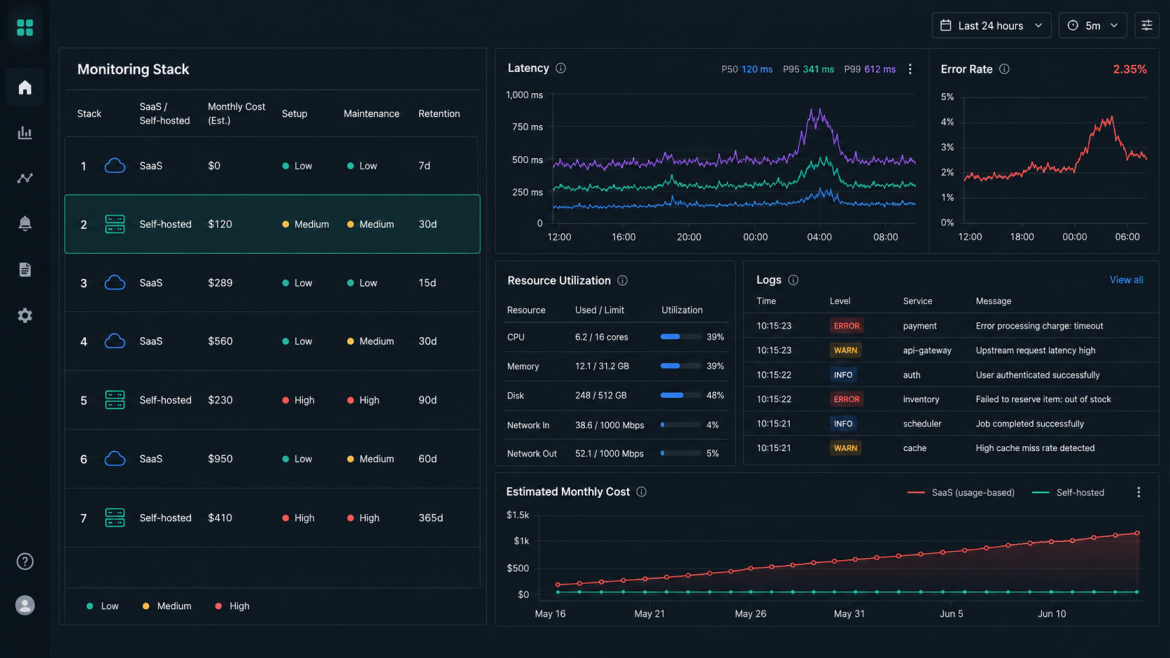Click Latency info icon
Viewport: 1170px width, 658px height.
pos(560,69)
